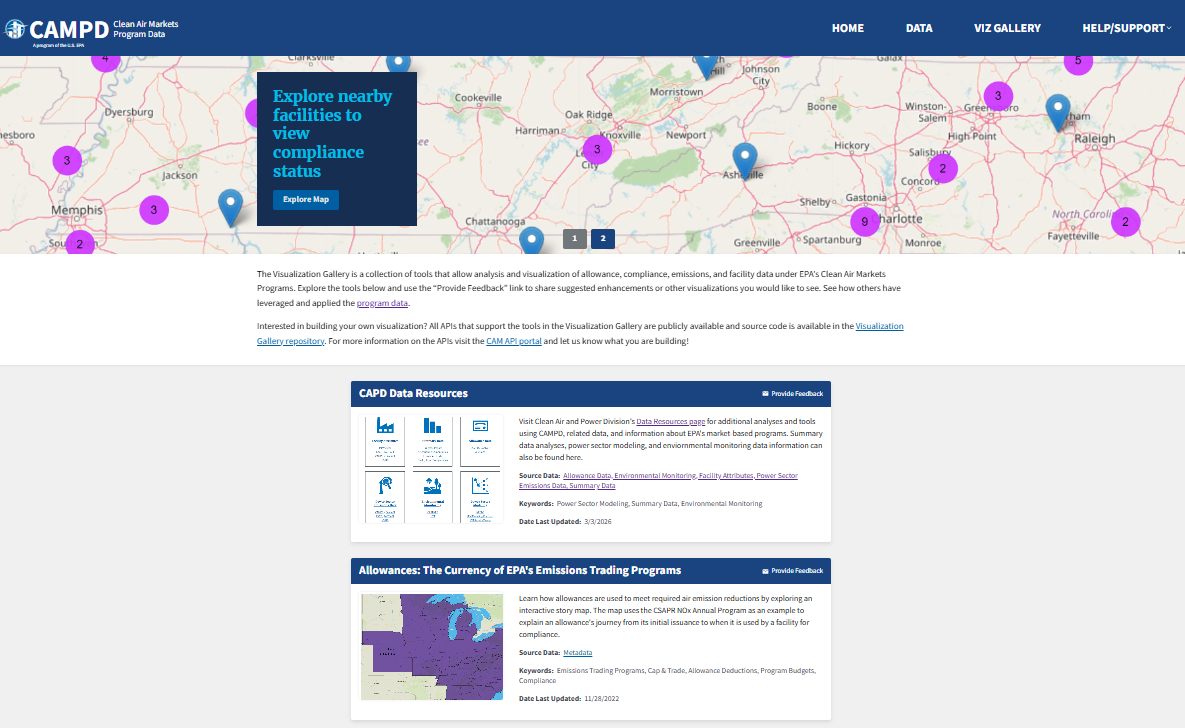Image resolution: width=1185 pixels, height=728 pixels.
Task: Click the Summary Data bar chart icon
Action: (x=432, y=423)
